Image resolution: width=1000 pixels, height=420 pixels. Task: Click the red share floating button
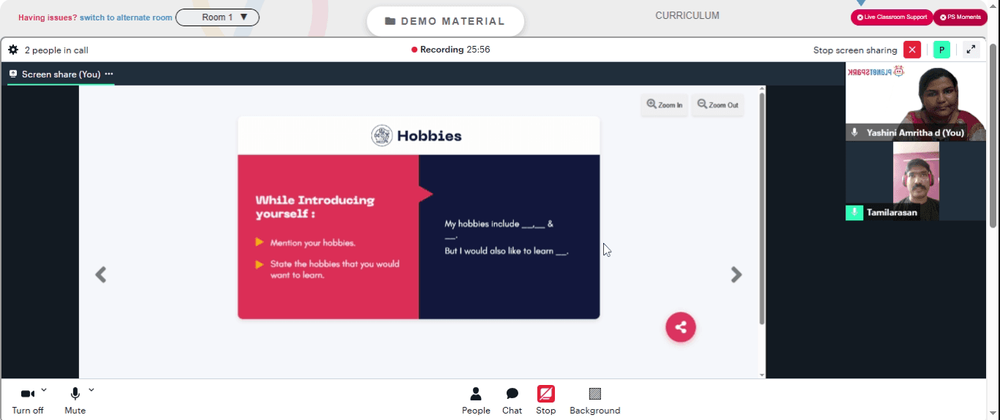680,327
